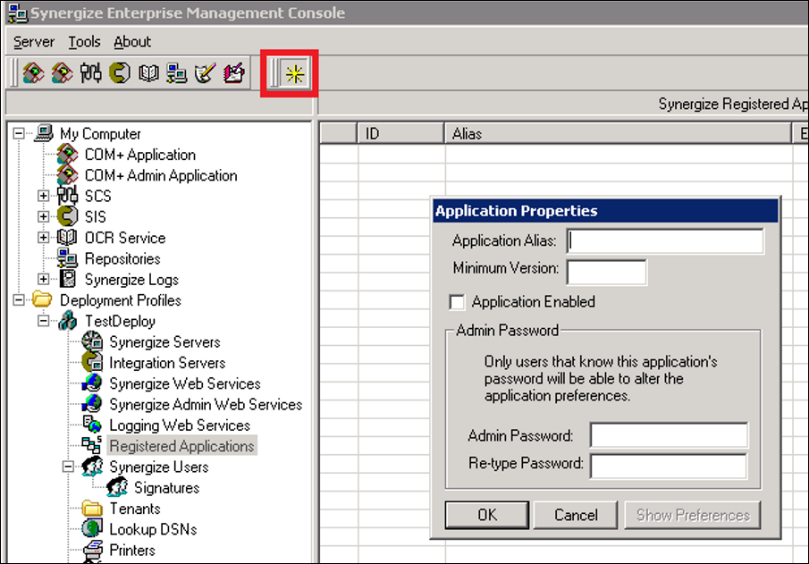Click the Alias column header
Image resolution: width=809 pixels, height=564 pixels.
point(618,134)
